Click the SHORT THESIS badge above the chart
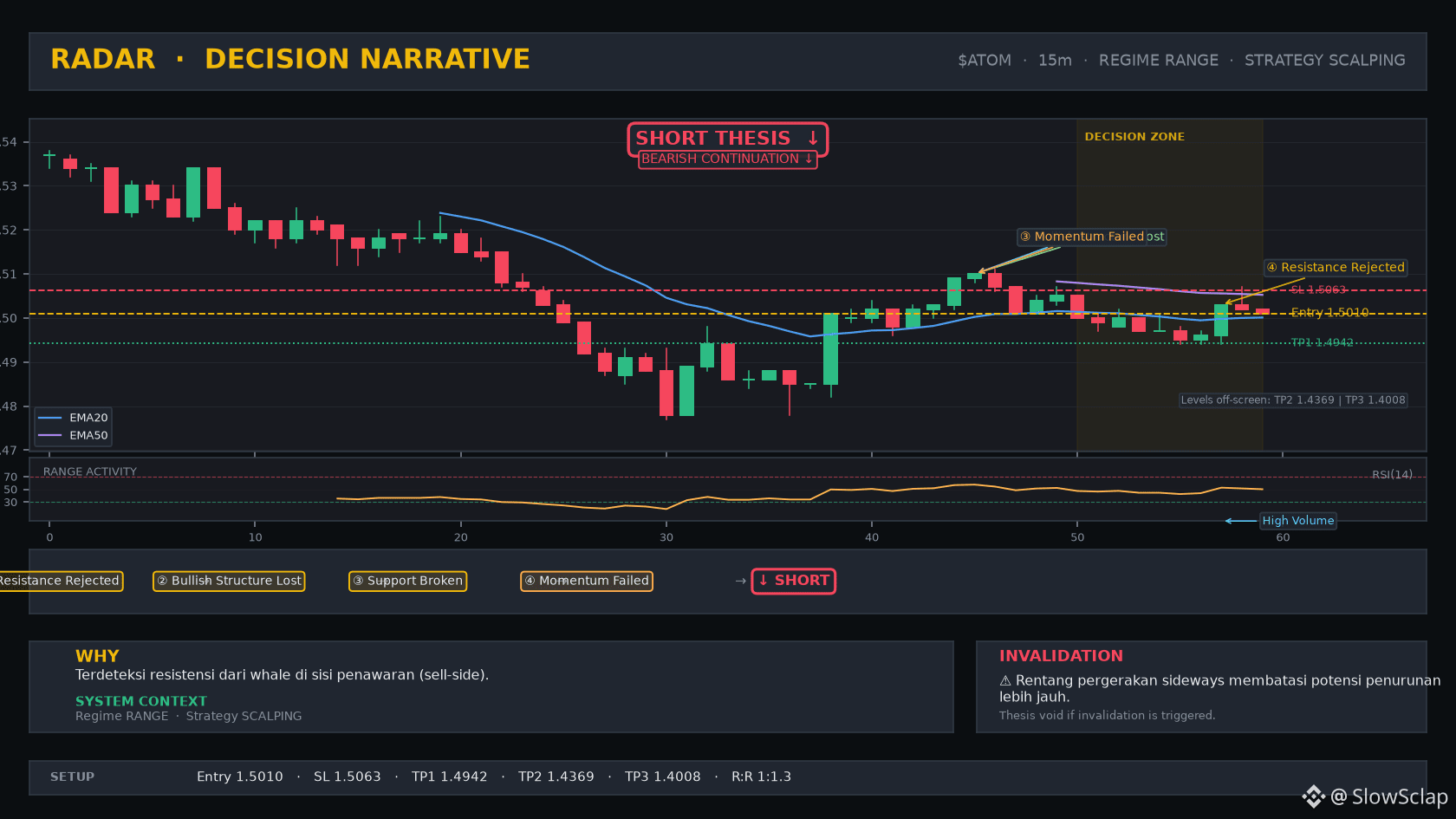The height and width of the screenshot is (819, 1456). 728,138
